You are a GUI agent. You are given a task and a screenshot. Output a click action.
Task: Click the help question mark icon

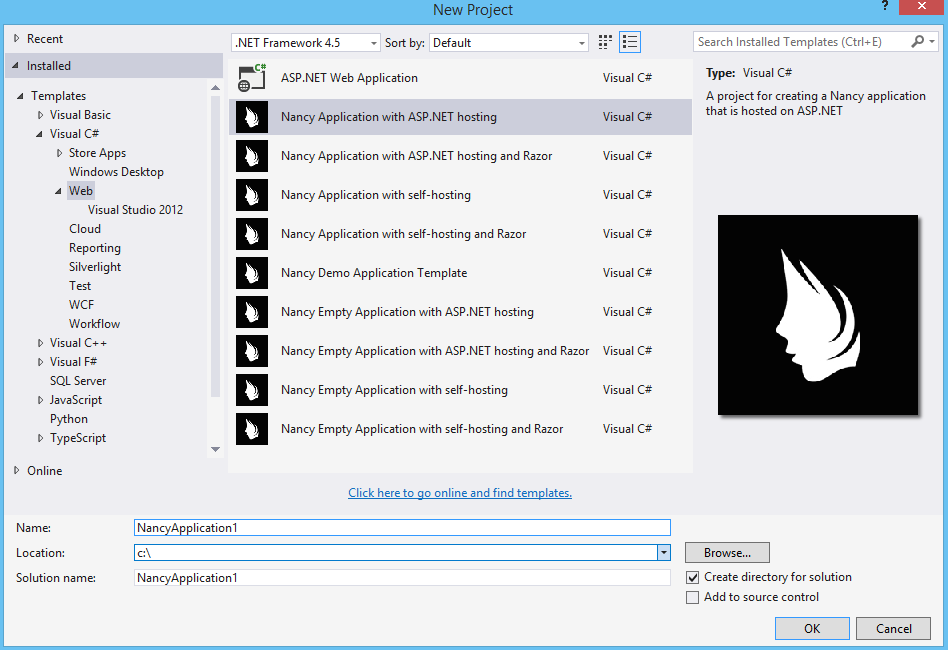pyautogui.click(x=885, y=6)
